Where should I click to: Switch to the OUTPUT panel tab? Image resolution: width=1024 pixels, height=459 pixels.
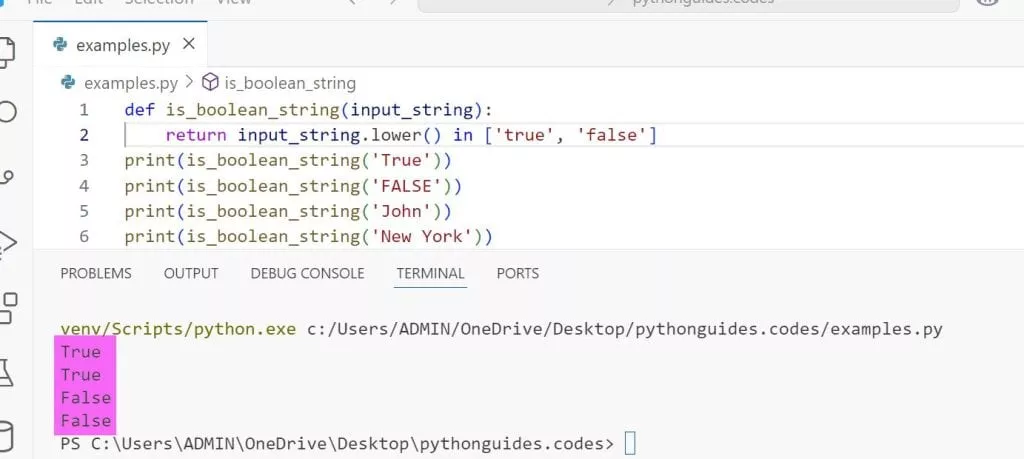pyautogui.click(x=191, y=273)
